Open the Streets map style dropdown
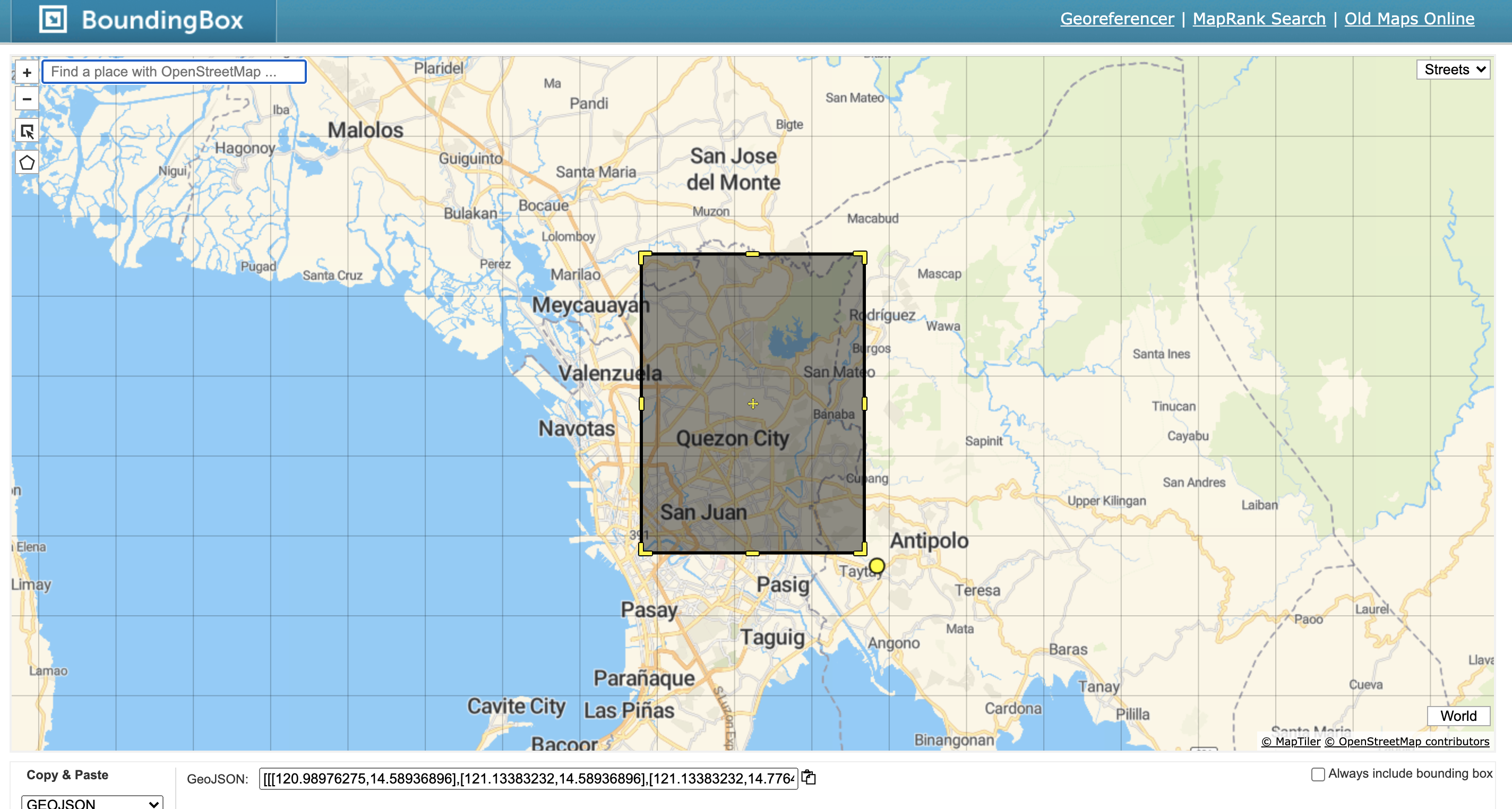The image size is (1512, 809). (x=1453, y=70)
